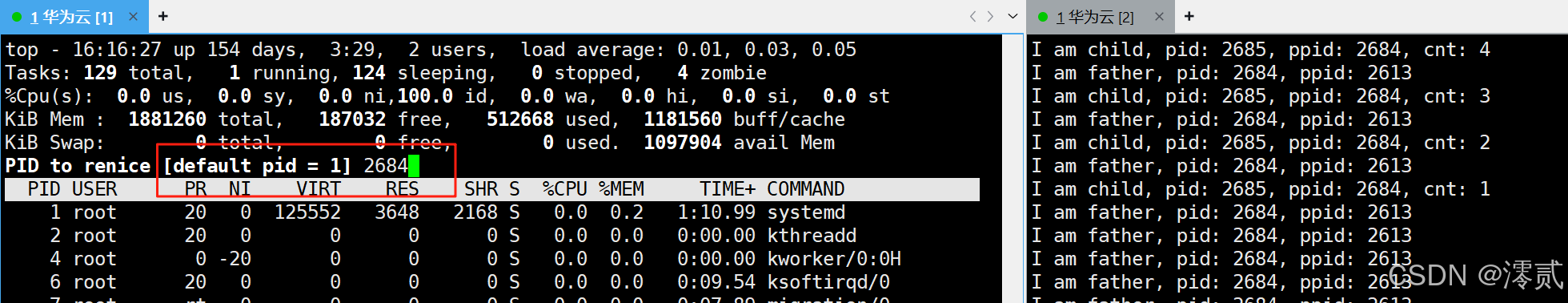
Task: Select the kworker/0:0H process command
Action: [x=834, y=259]
